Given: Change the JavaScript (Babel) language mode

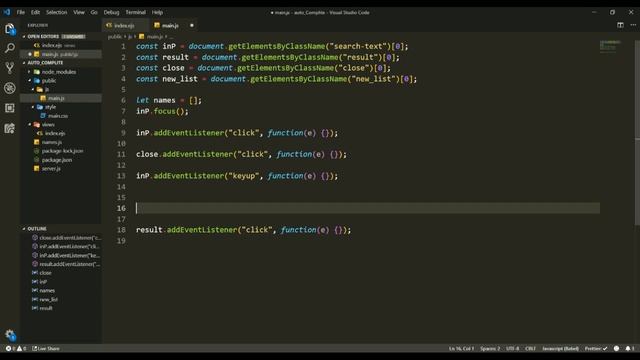Looking at the screenshot, I should tap(560, 349).
